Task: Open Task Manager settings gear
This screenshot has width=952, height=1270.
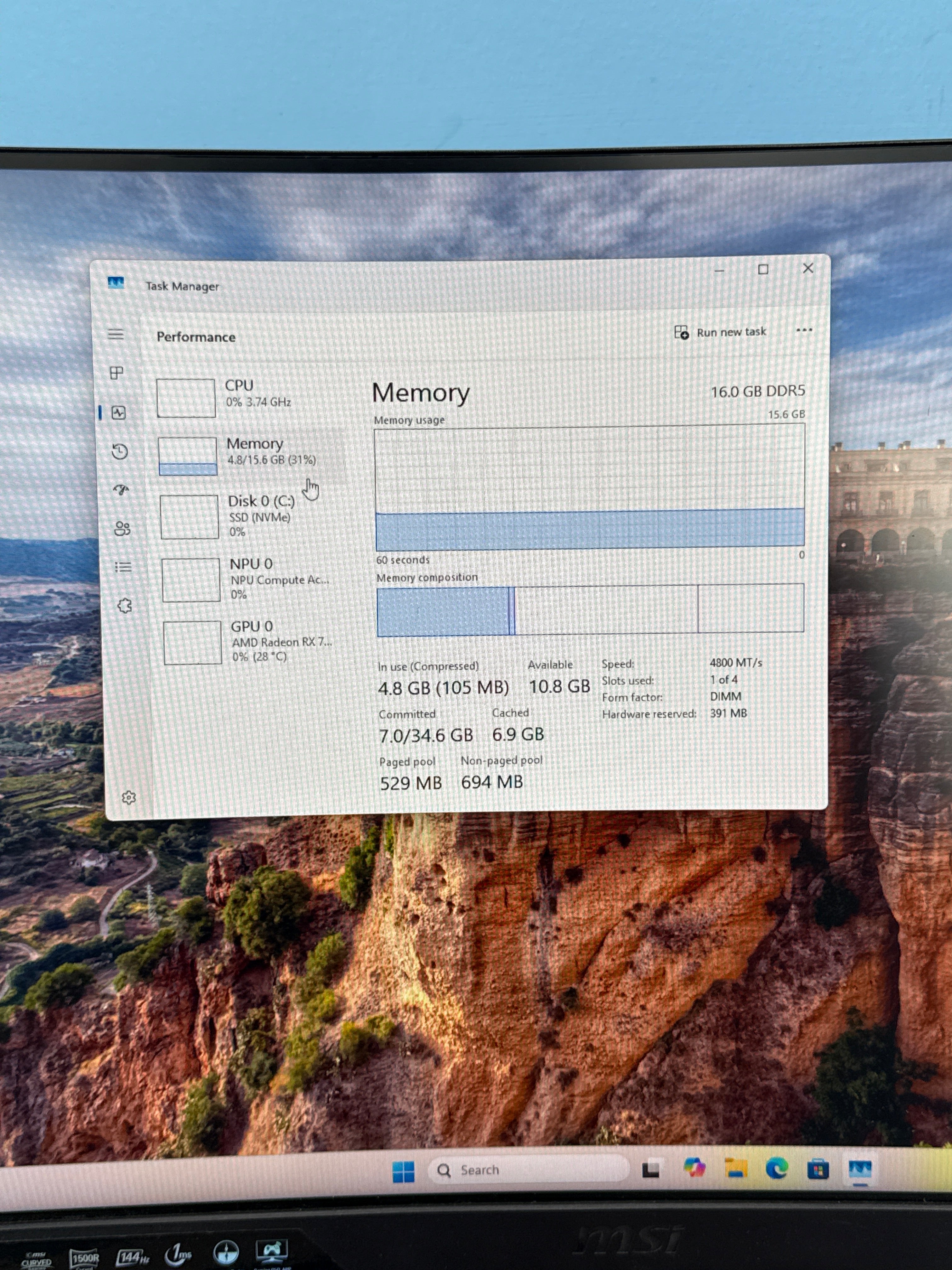Action: pos(128,798)
